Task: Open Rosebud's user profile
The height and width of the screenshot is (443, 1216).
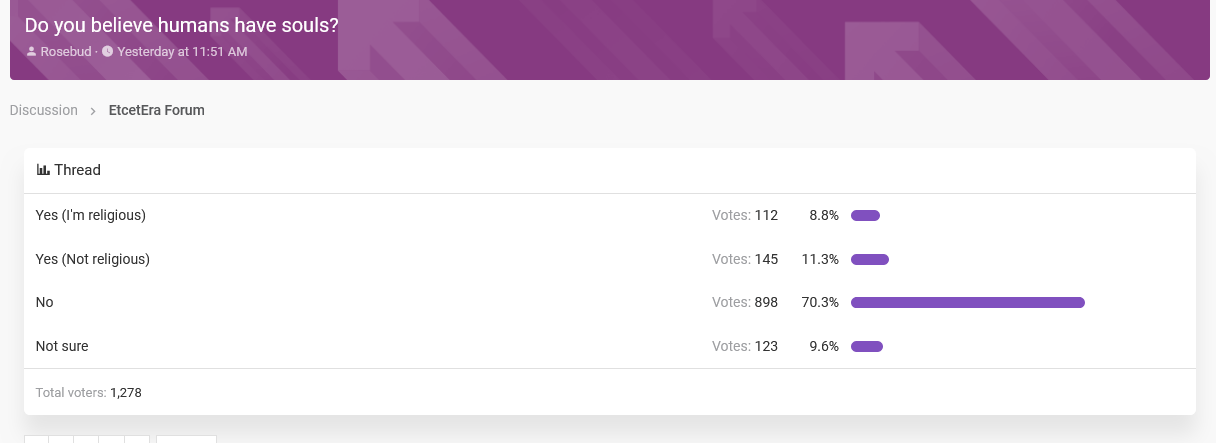Action: pos(66,51)
